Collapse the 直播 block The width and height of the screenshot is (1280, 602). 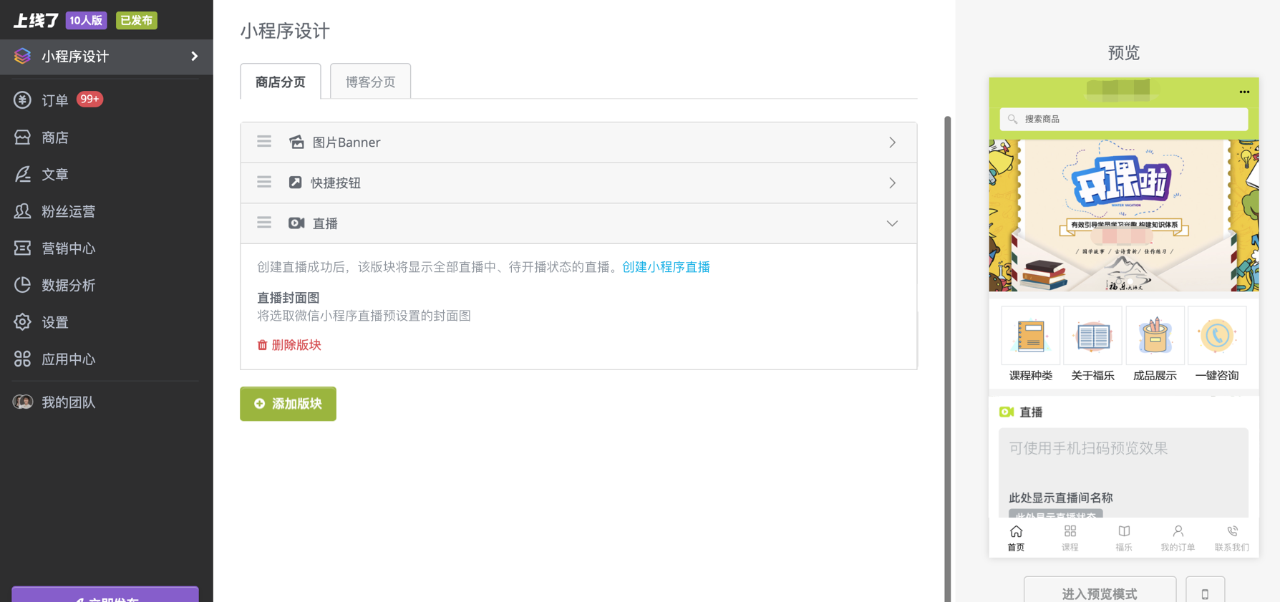[892, 224]
